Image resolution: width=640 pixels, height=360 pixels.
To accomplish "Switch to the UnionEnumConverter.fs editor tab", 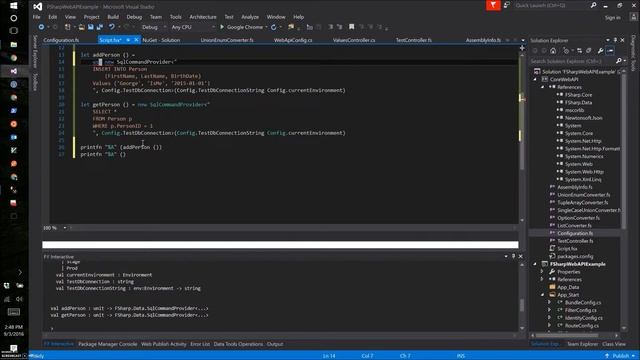I will pyautogui.click(x=227, y=40).
